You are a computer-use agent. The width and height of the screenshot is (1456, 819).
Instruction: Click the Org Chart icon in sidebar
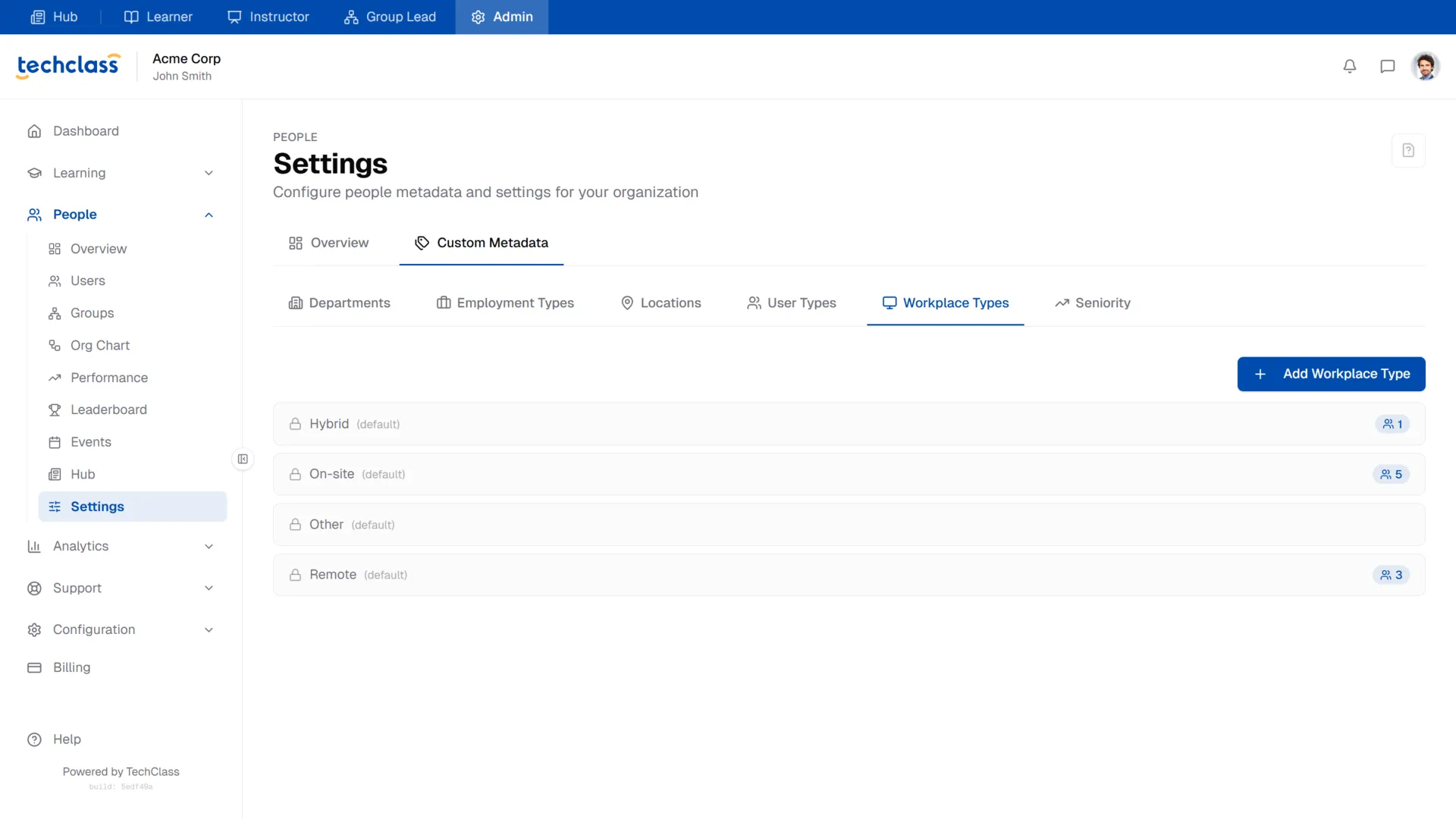pos(55,345)
